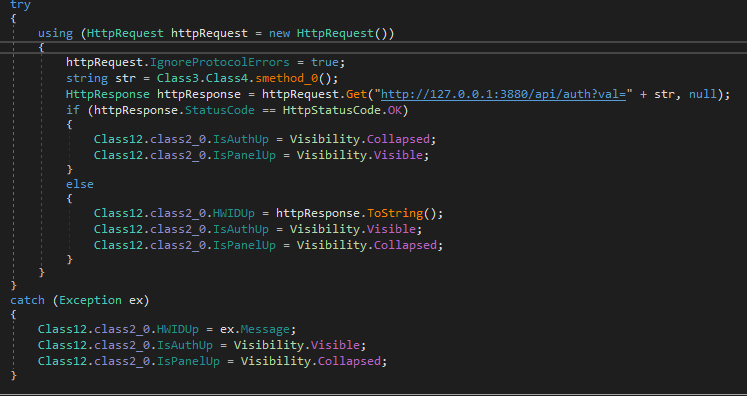This screenshot has width=747, height=396.
Task: Click the Exception type name
Action: pyautogui.click(x=90, y=300)
